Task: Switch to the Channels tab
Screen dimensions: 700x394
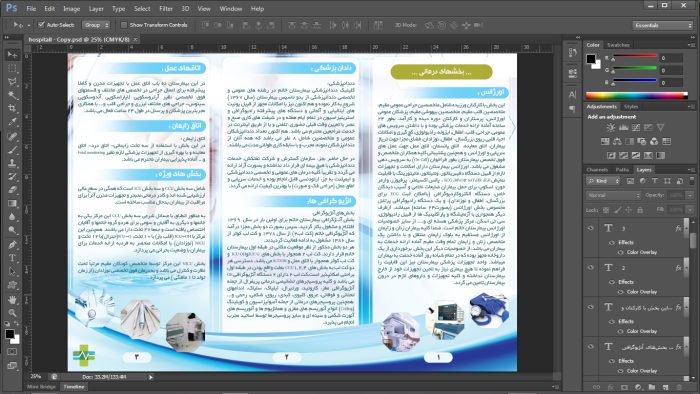Action: click(x=597, y=170)
